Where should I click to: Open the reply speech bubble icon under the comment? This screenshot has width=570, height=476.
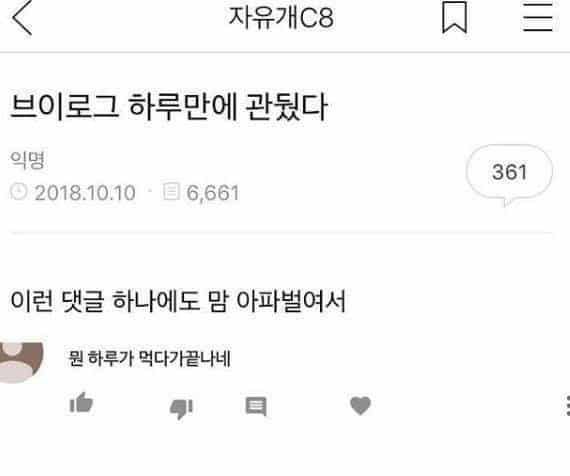(x=256, y=406)
